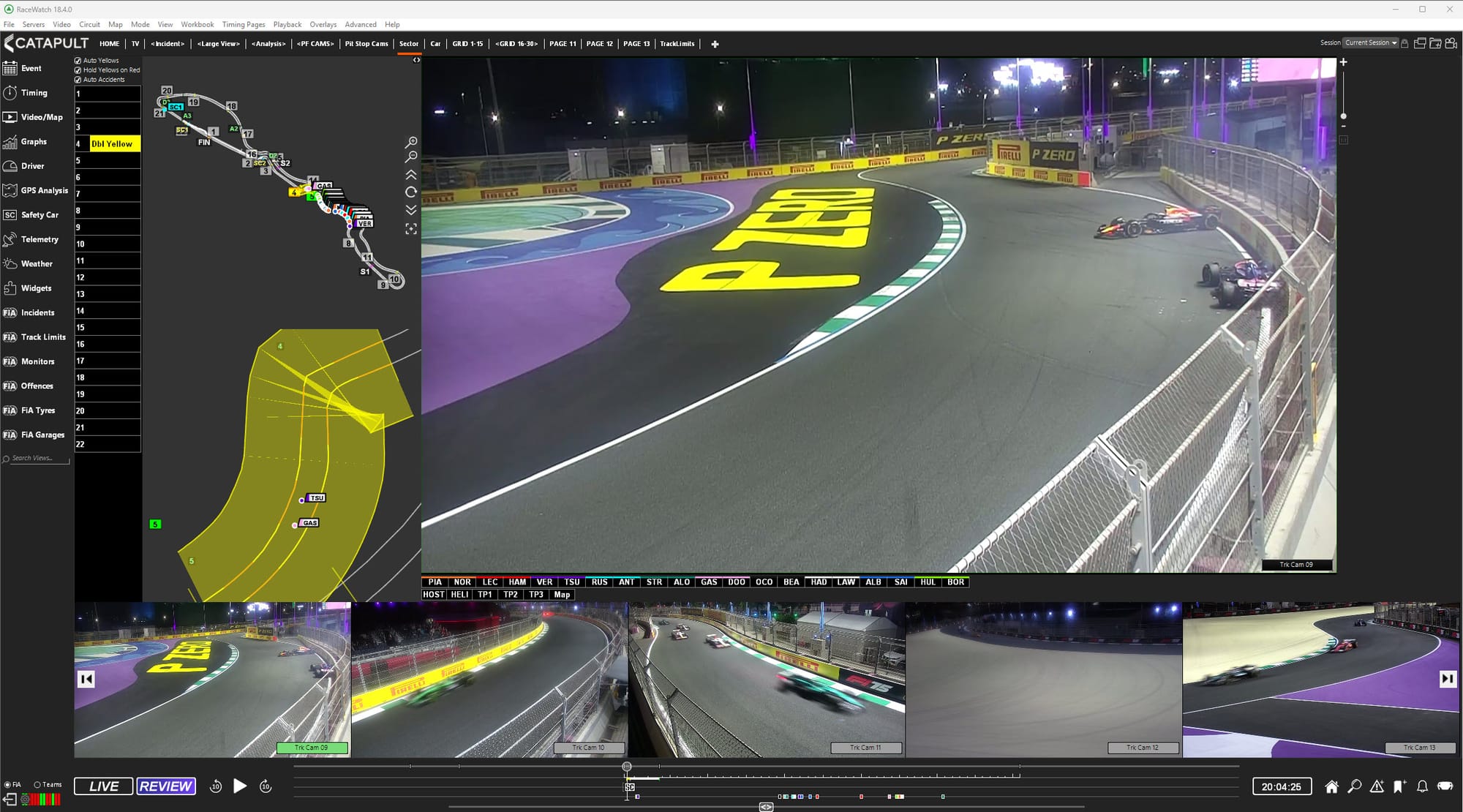
Task: Click the bookmark add icon
Action: [x=1399, y=786]
